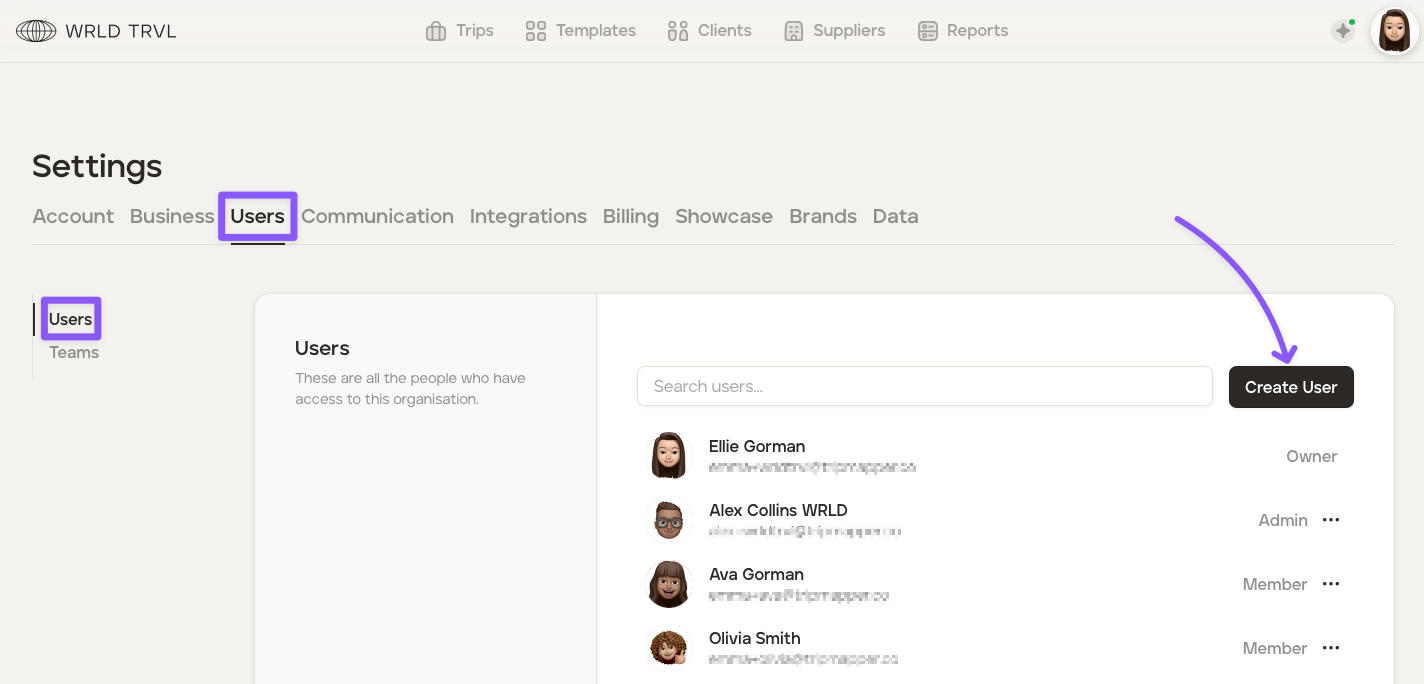Click the WRLD TRVL globe logo
Image resolution: width=1424 pixels, height=684 pixels.
(36, 31)
